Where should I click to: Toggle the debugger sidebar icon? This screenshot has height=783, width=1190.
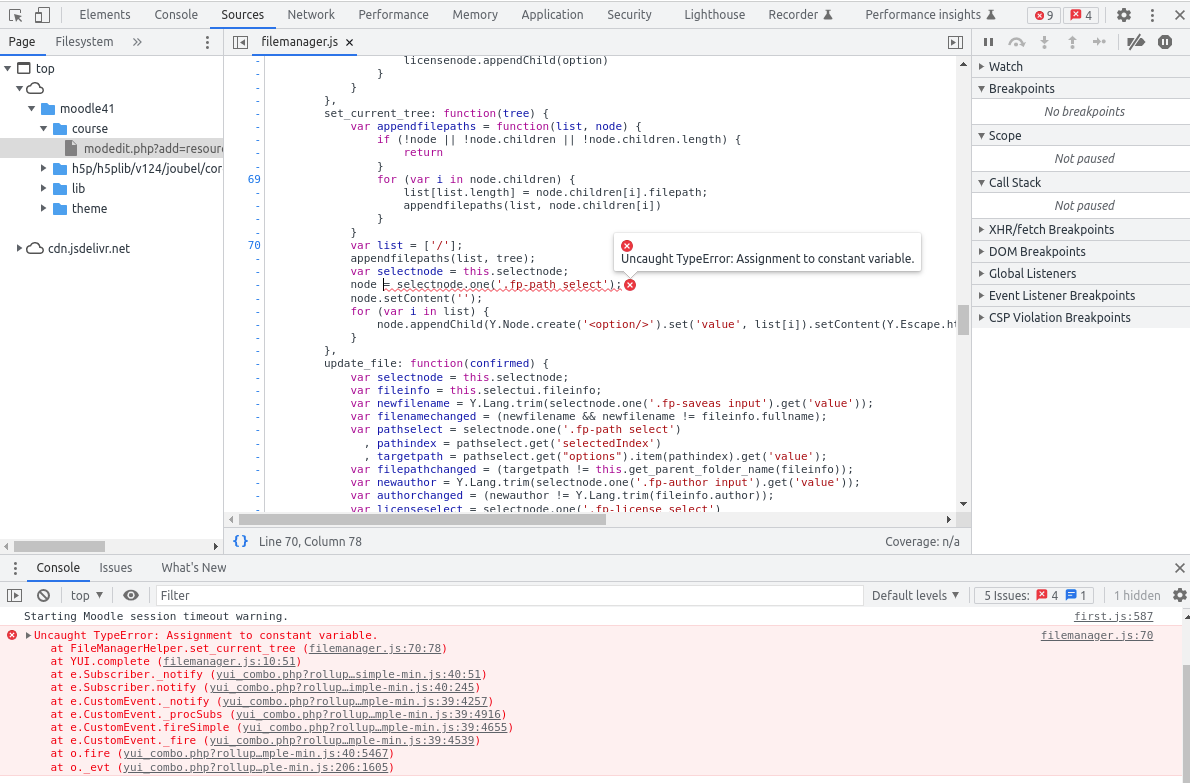(955, 42)
